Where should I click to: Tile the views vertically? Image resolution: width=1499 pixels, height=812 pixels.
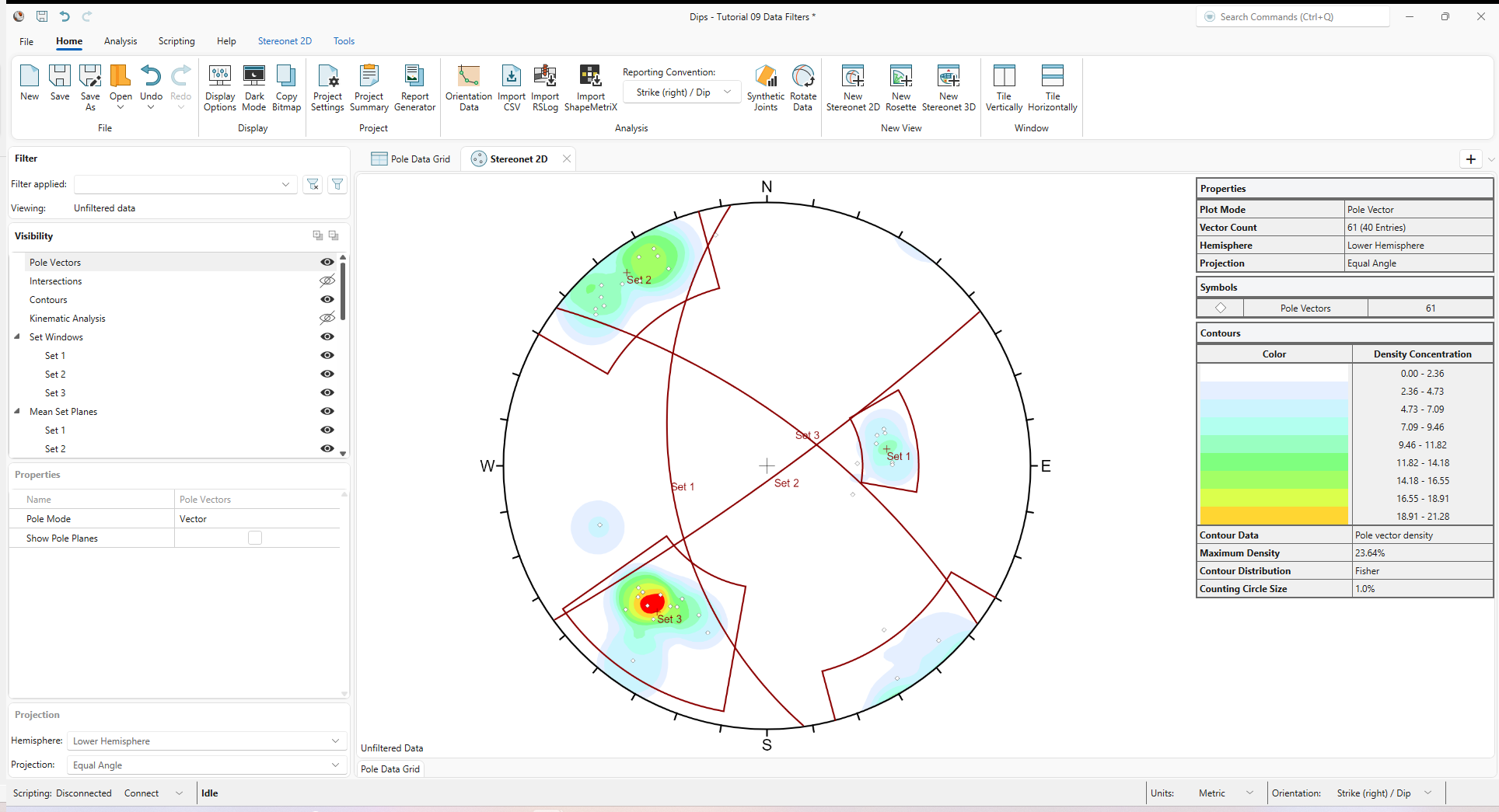pyautogui.click(x=1004, y=87)
